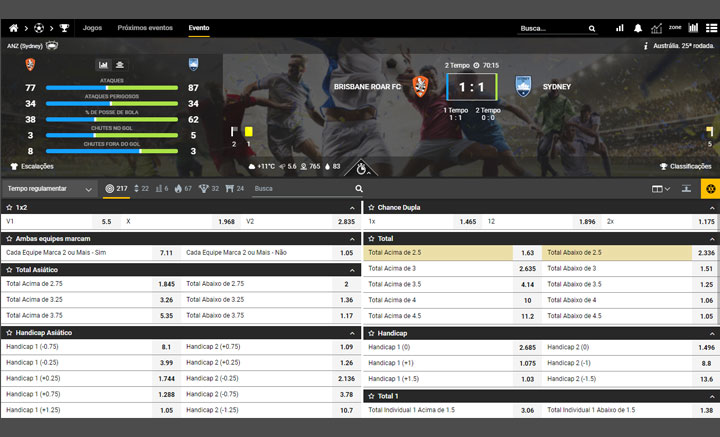Click the stadium icon next to ANZ (Sydney)
Screen dimensions: 720x437
[x=52, y=45]
